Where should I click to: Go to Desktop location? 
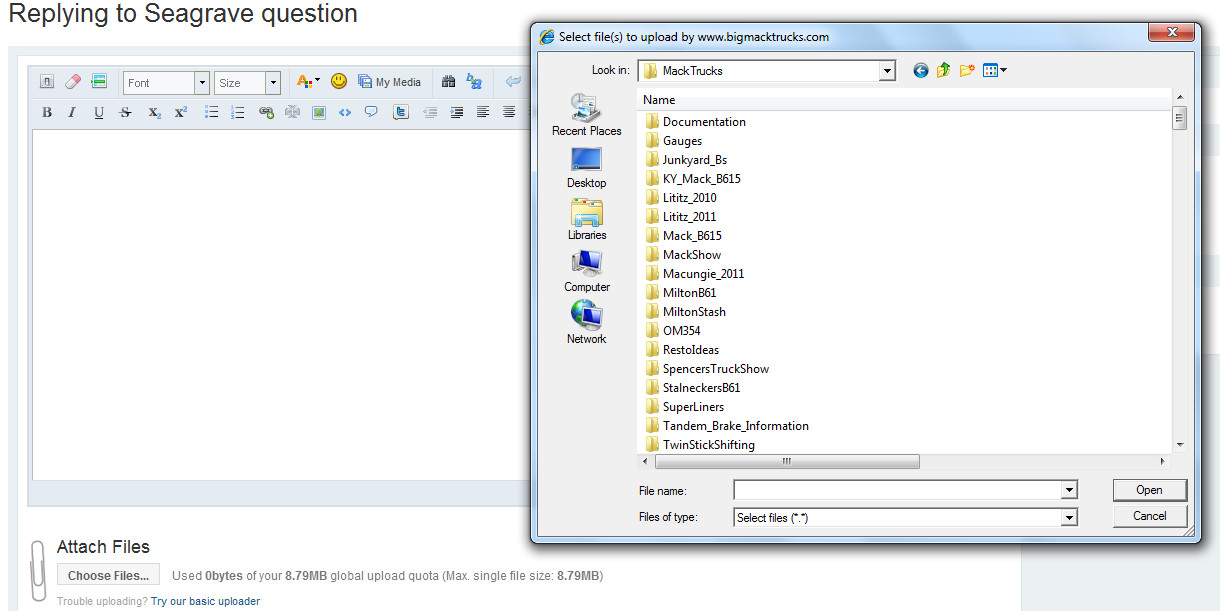click(x=587, y=167)
